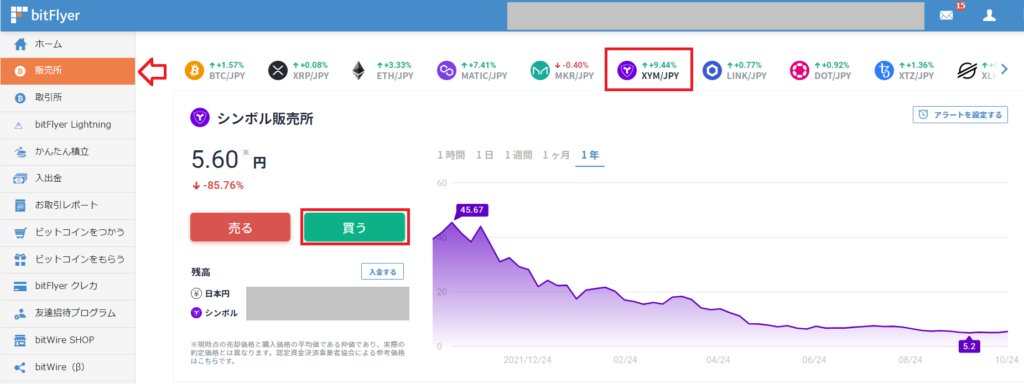Open 取引所 in sidebar
1024x384 pixels.
click(x=68, y=98)
